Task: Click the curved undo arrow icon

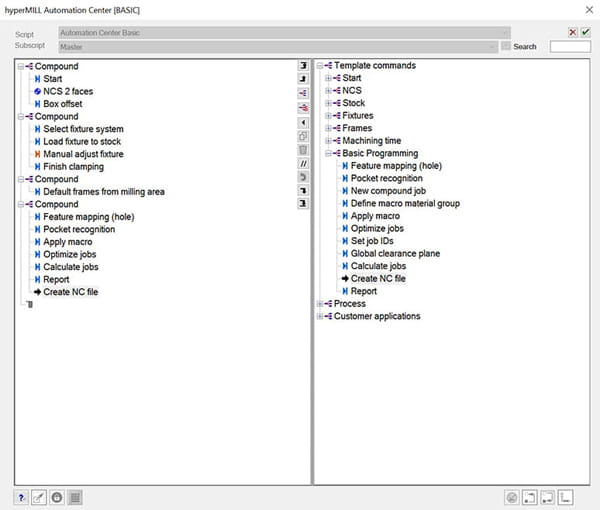Action: [x=303, y=177]
